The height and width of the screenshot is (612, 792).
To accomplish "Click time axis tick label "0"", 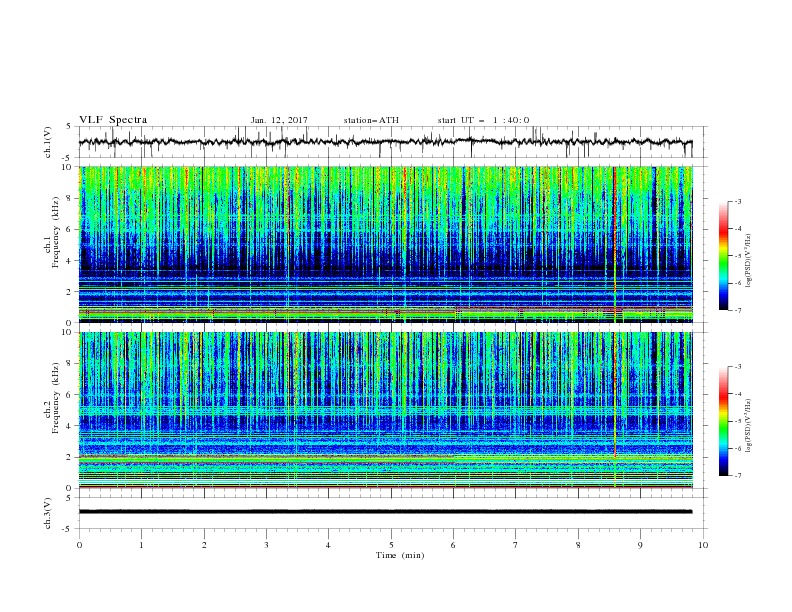I will point(79,545).
